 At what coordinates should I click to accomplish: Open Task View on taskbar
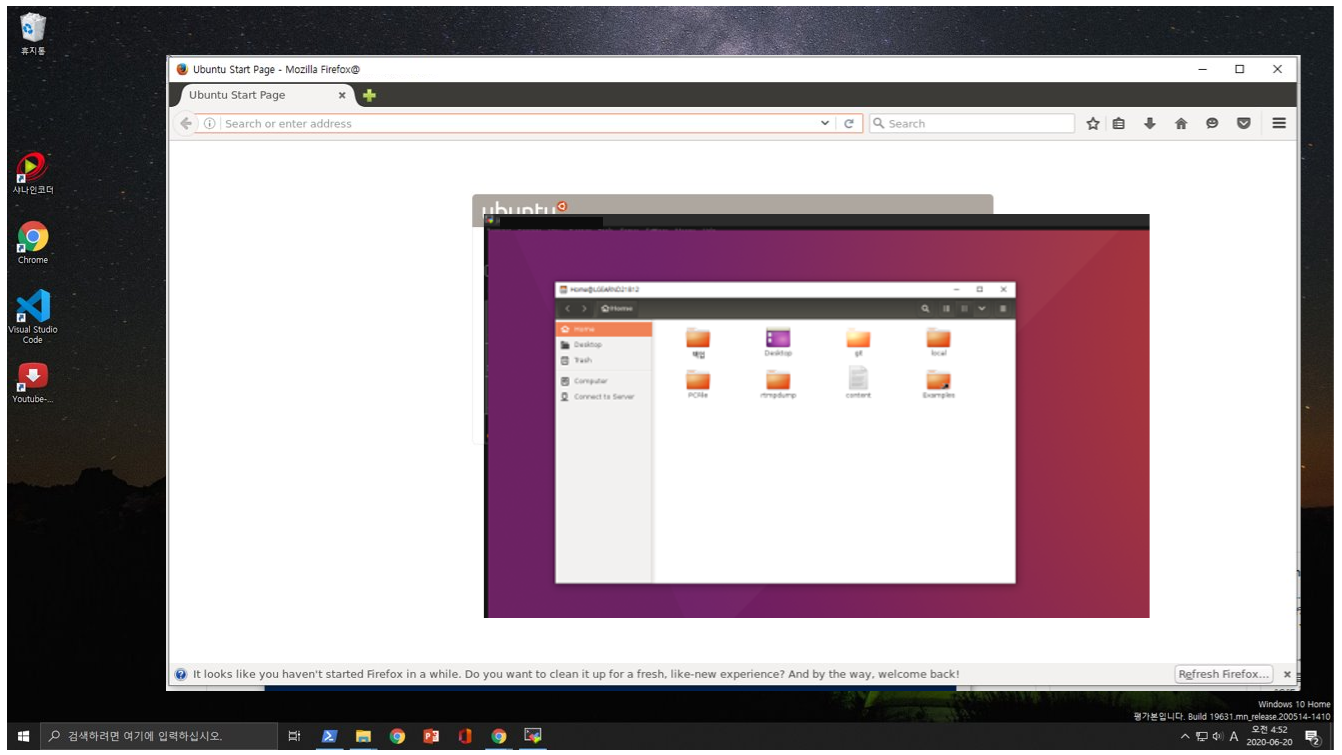pos(294,736)
